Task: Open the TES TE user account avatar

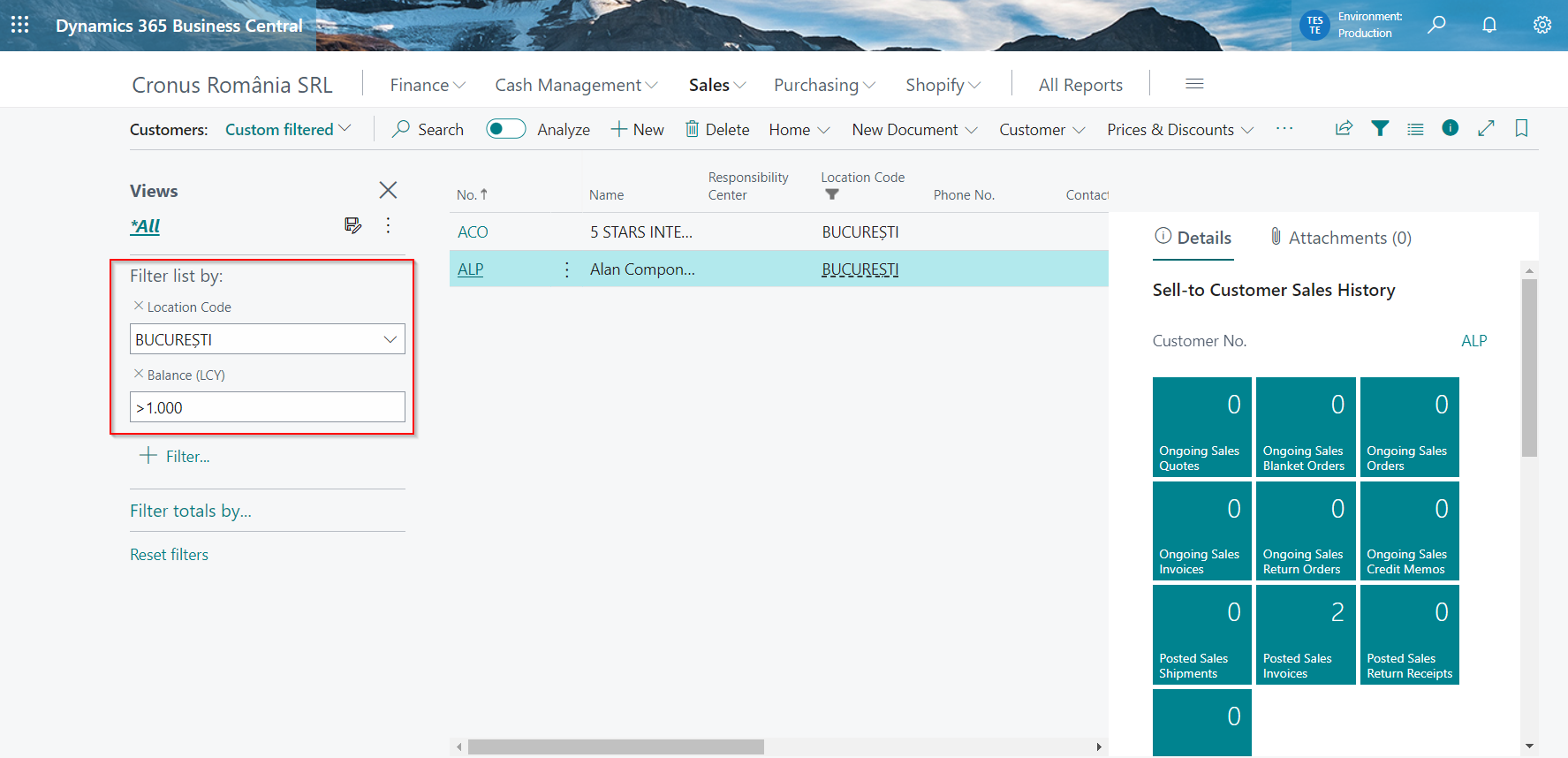Action: (x=1314, y=25)
